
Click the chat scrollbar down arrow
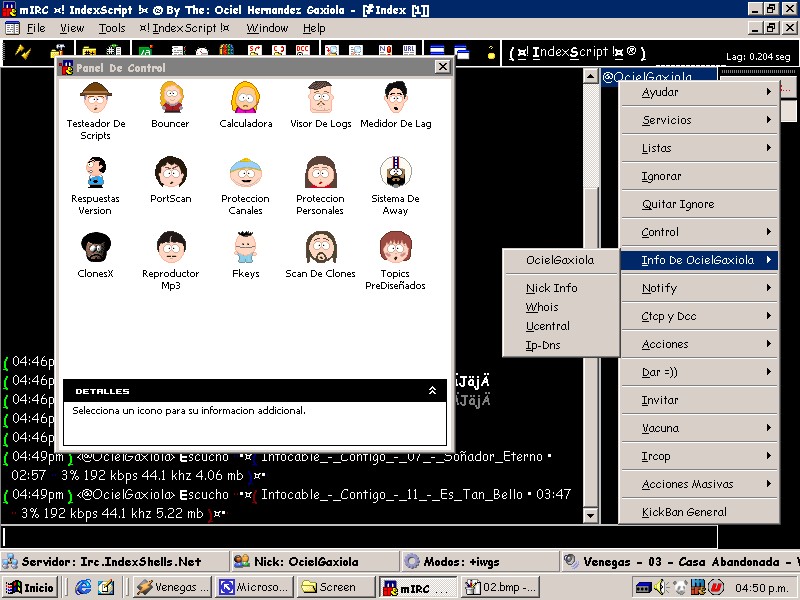point(590,515)
